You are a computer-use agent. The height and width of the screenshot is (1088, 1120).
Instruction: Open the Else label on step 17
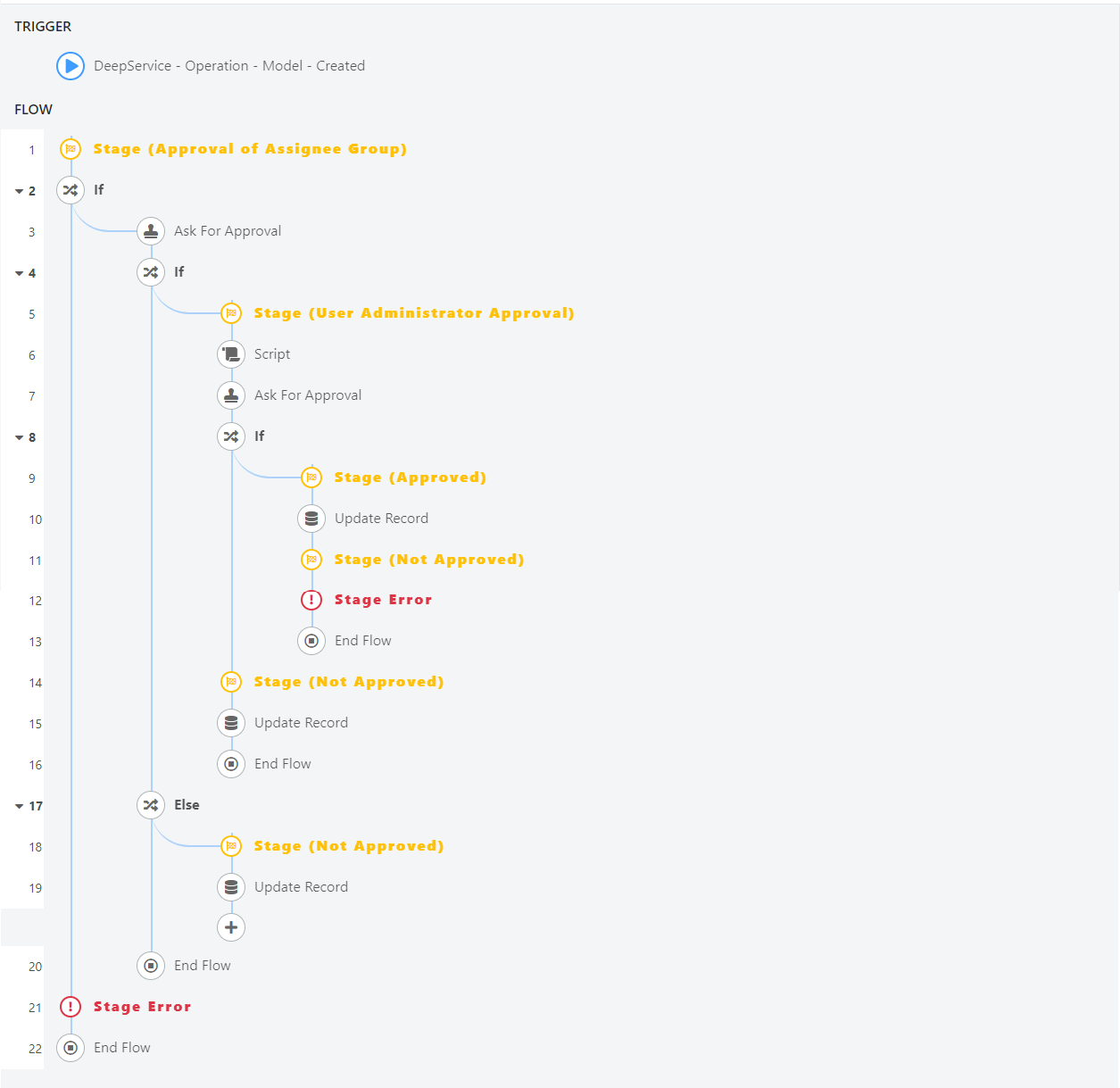coord(187,805)
